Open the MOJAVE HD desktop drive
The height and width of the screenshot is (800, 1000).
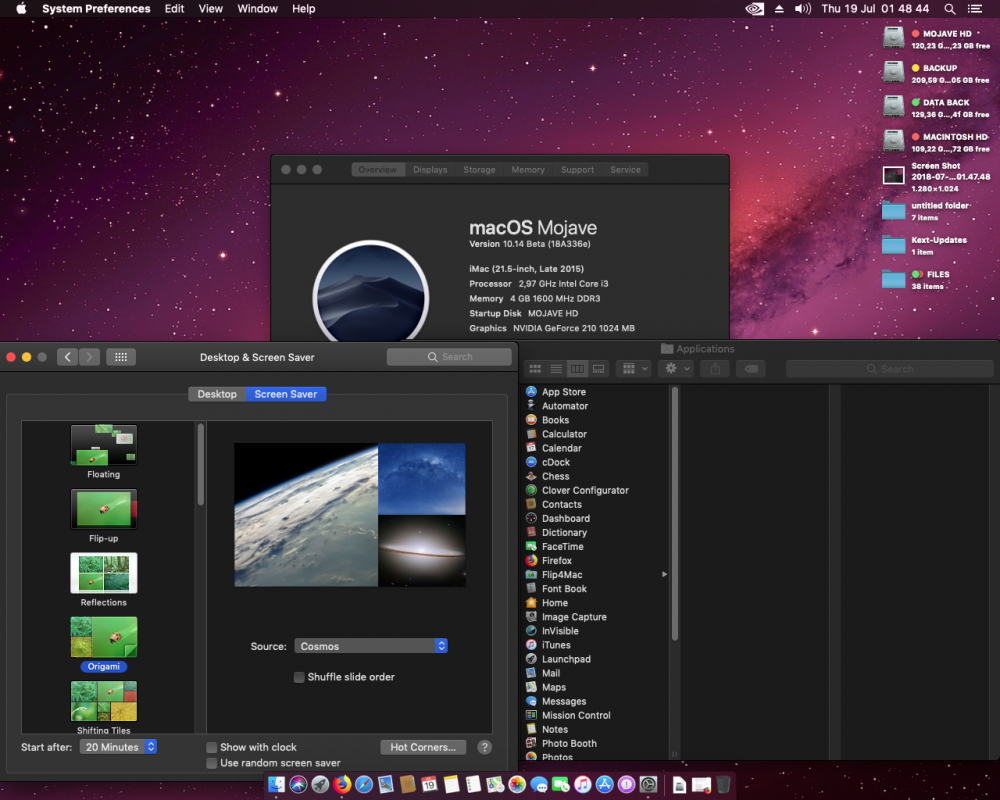(x=893, y=38)
